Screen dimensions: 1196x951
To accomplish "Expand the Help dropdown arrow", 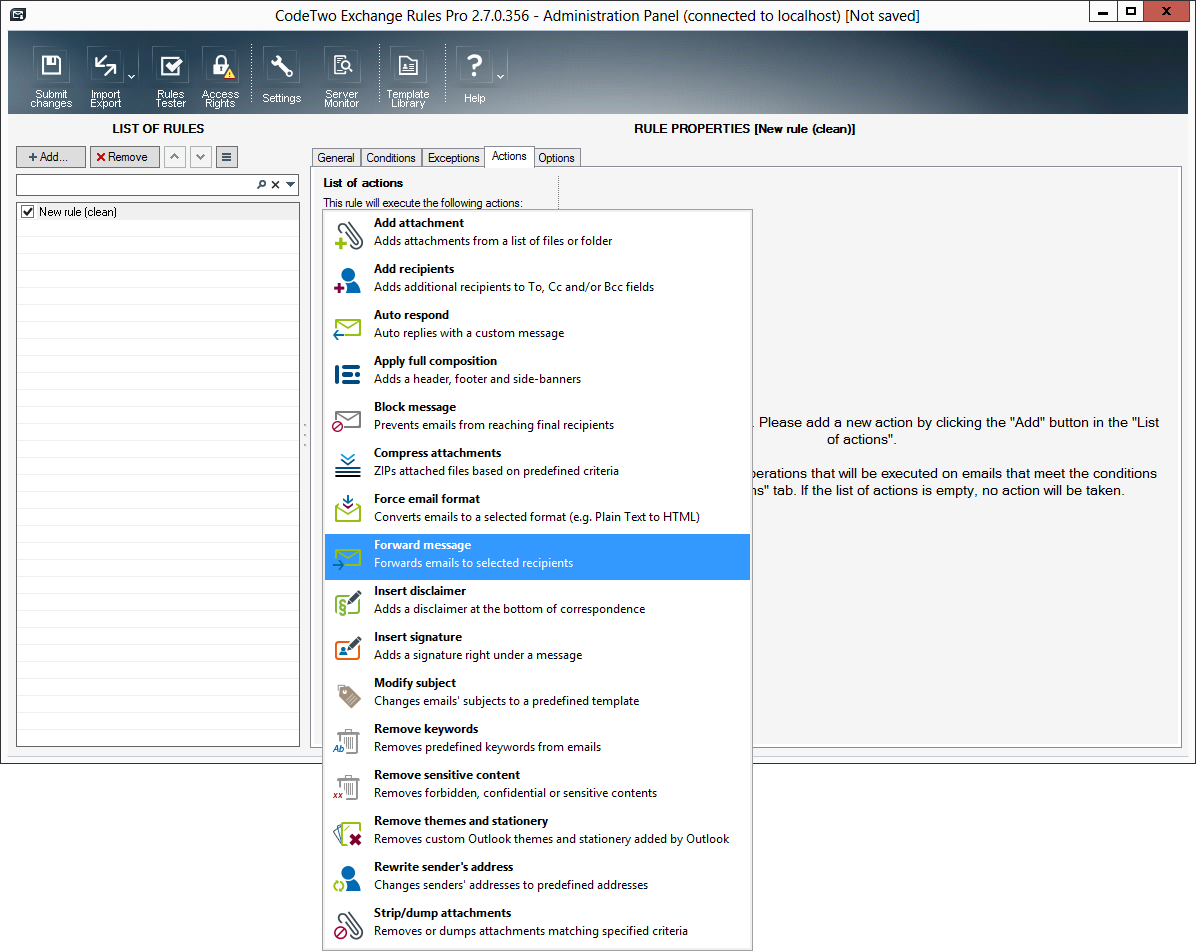I will (x=501, y=76).
